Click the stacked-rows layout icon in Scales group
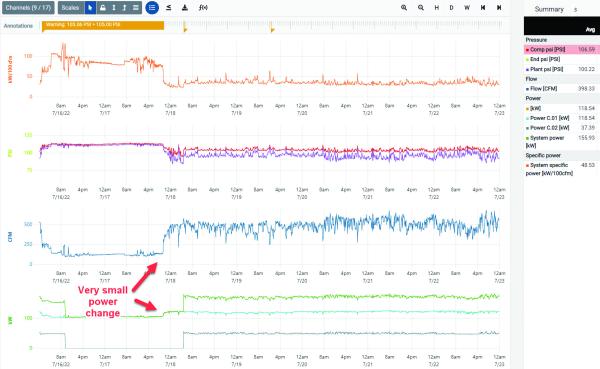This screenshot has height=369, width=600. coord(136,8)
